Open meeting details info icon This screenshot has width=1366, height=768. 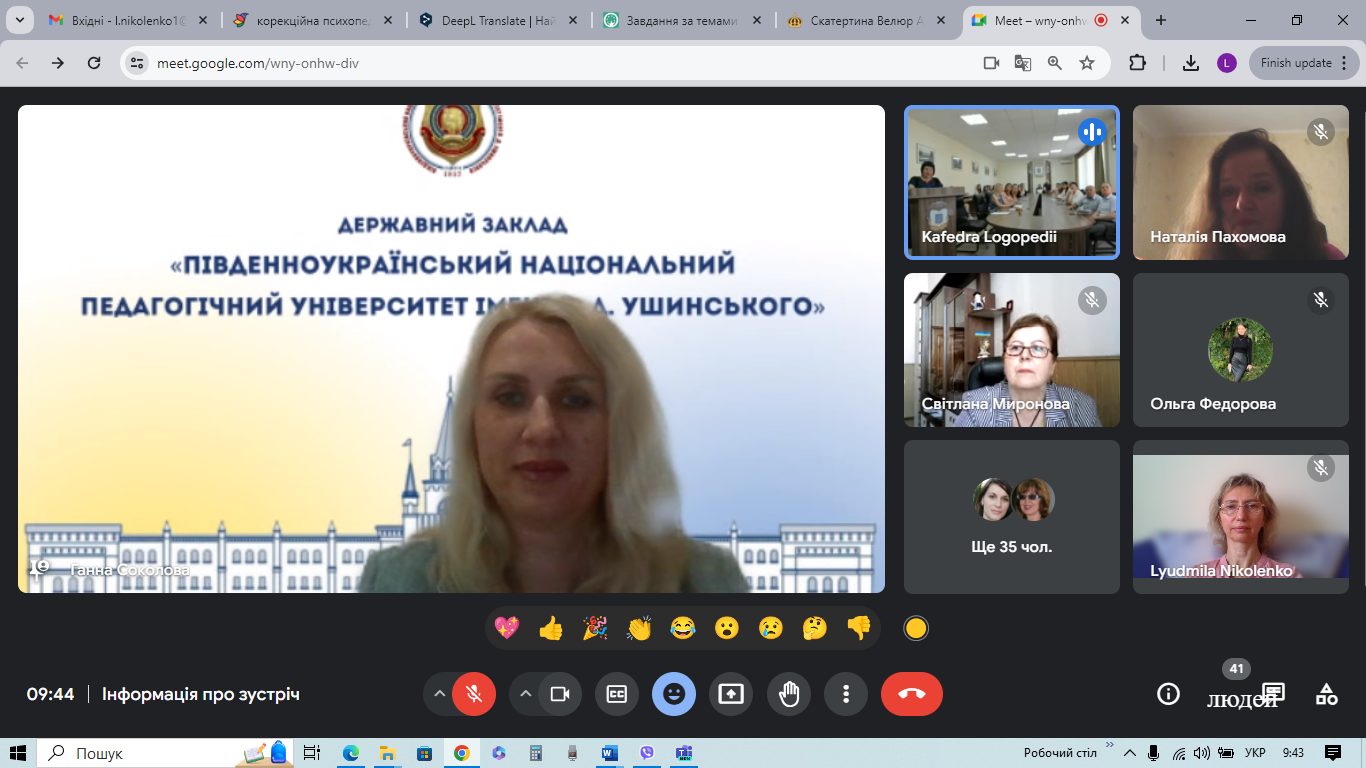(1167, 694)
